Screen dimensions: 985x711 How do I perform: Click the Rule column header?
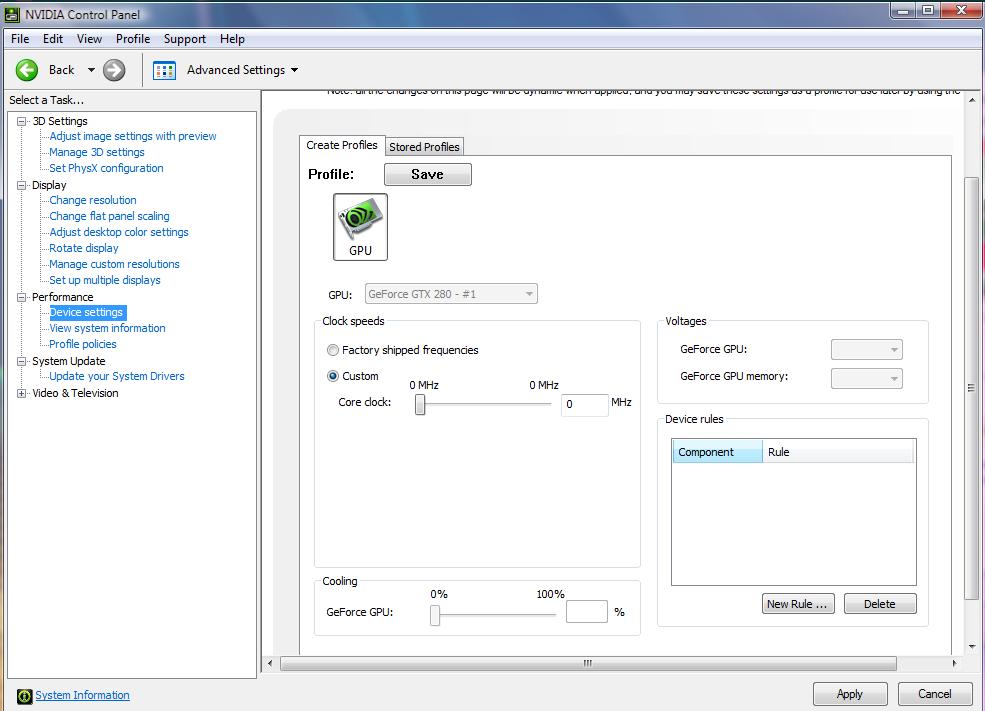click(838, 452)
